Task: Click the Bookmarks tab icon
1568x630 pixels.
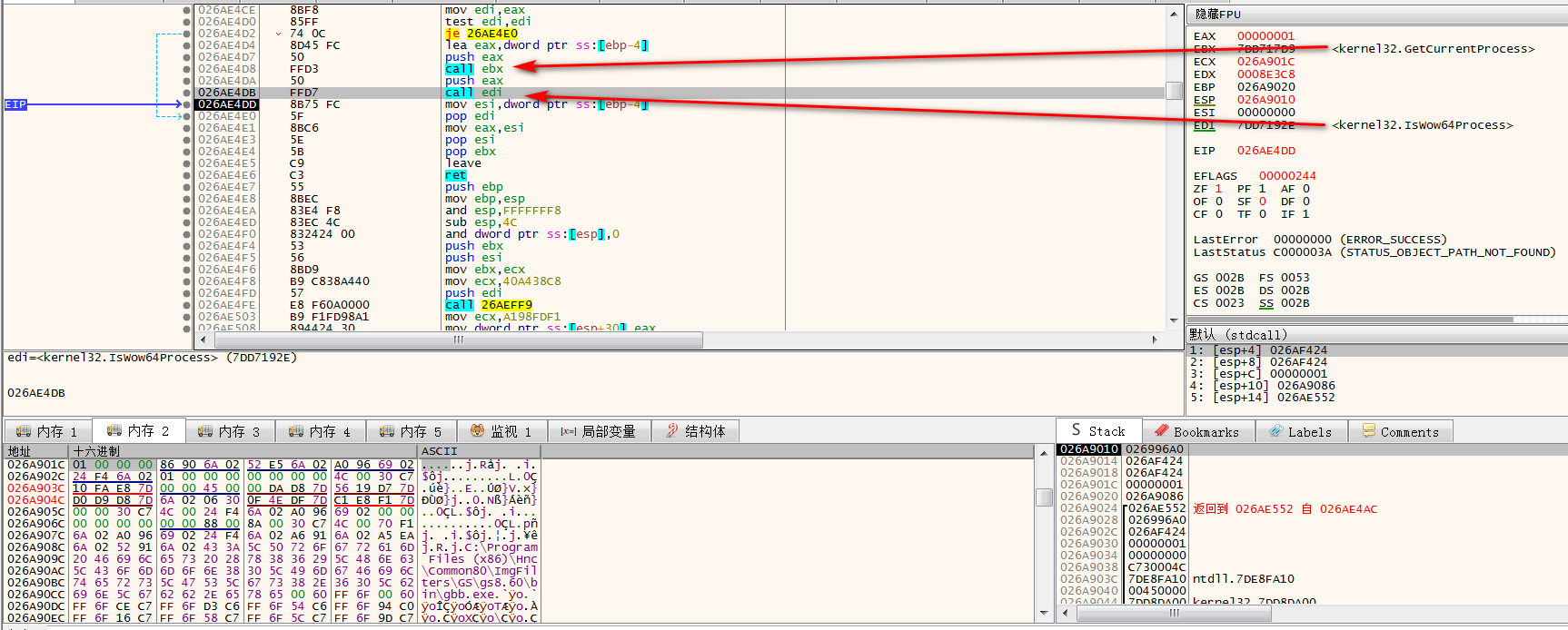Action: [1161, 432]
